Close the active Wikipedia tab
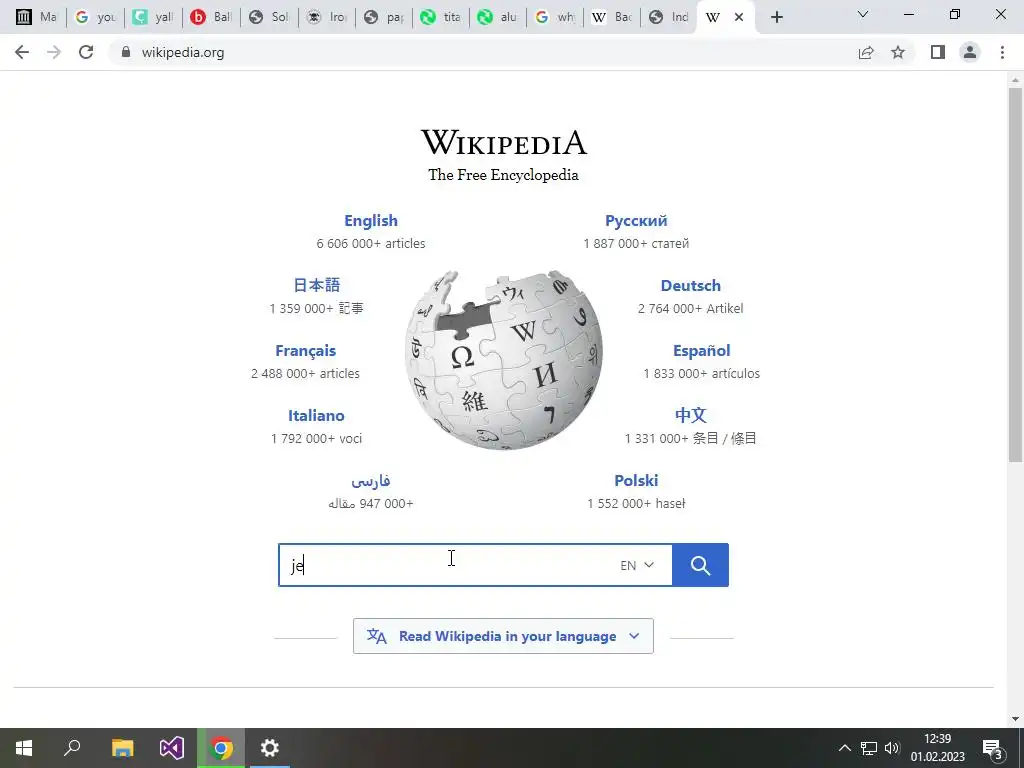This screenshot has height=768, width=1024. click(x=739, y=17)
